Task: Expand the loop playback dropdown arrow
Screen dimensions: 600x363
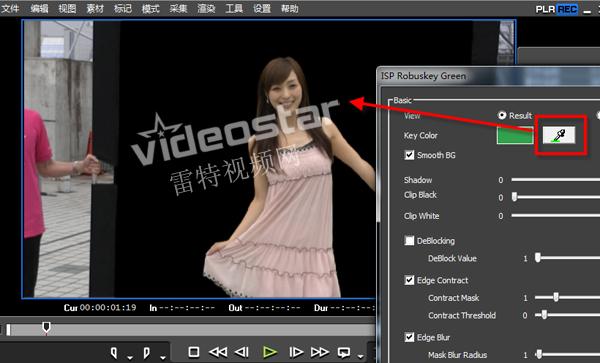Action: tap(360, 357)
